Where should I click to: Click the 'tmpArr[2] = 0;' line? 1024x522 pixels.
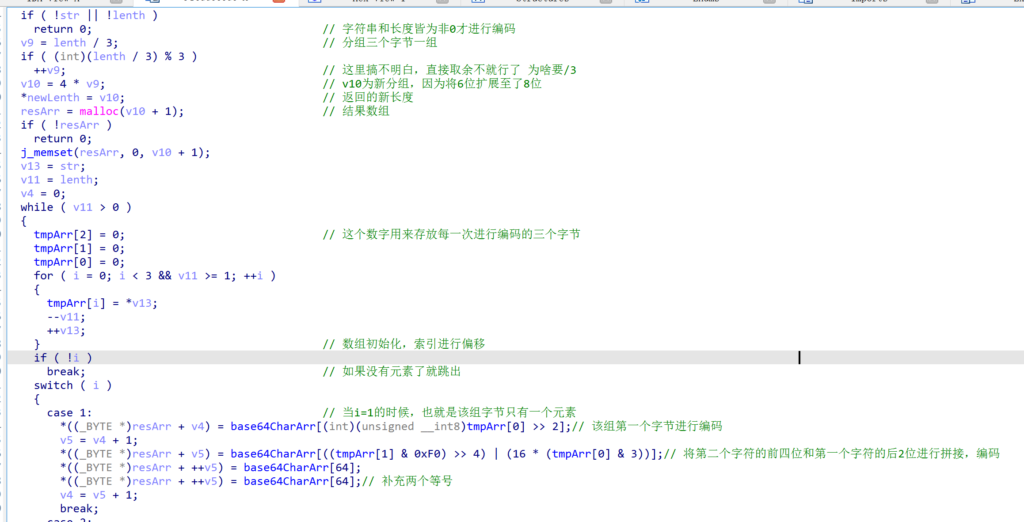click(79, 235)
